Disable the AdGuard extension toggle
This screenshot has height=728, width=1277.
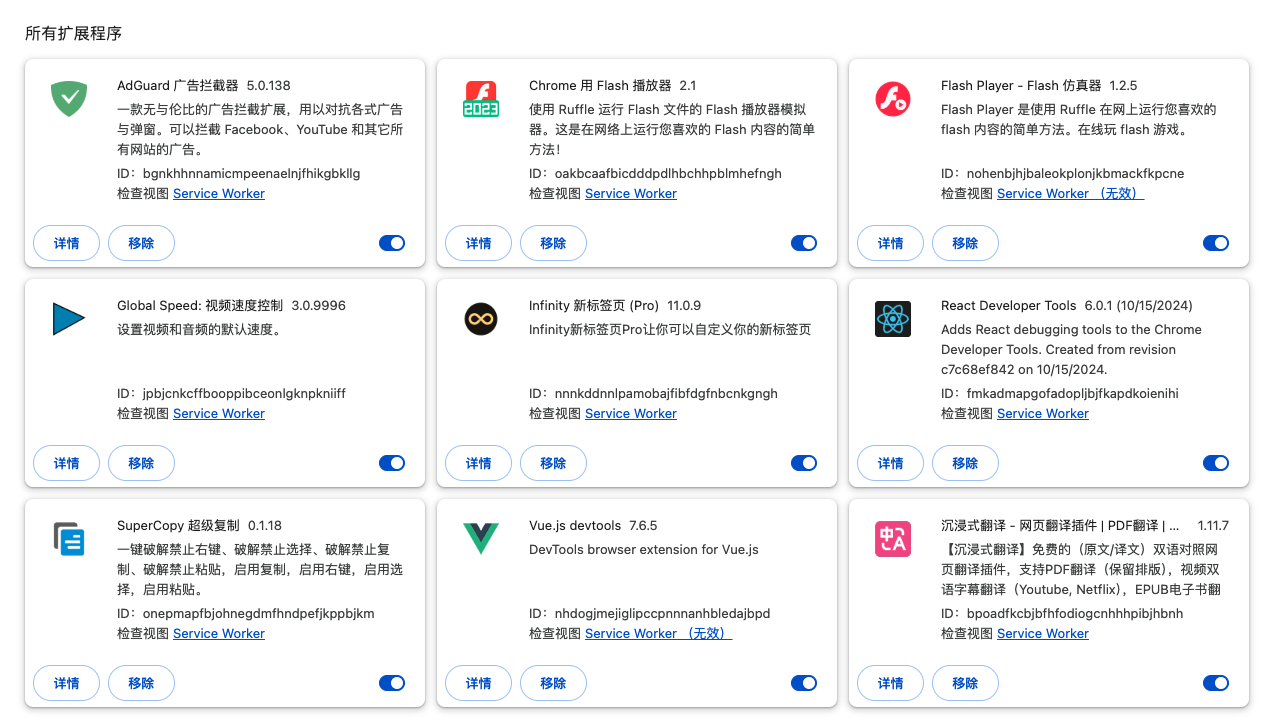[x=392, y=243]
